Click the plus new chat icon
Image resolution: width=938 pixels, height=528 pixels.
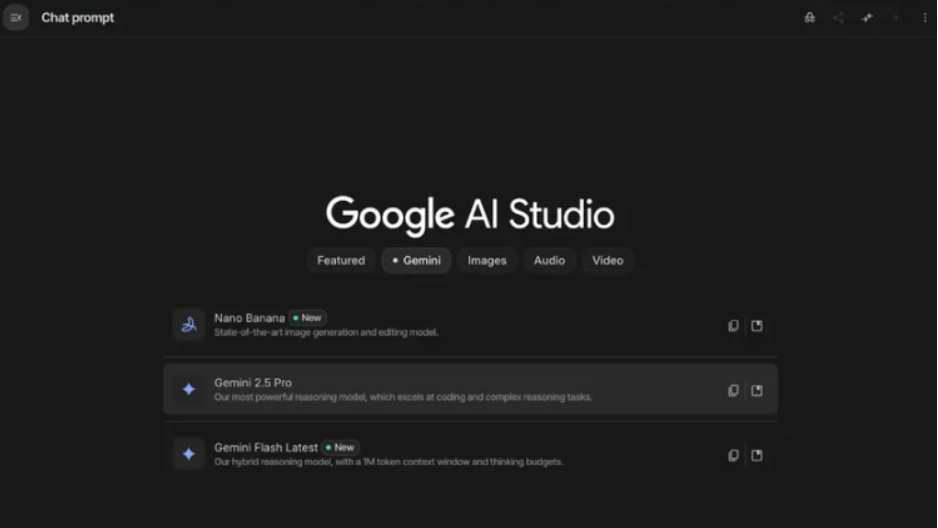[896, 17]
